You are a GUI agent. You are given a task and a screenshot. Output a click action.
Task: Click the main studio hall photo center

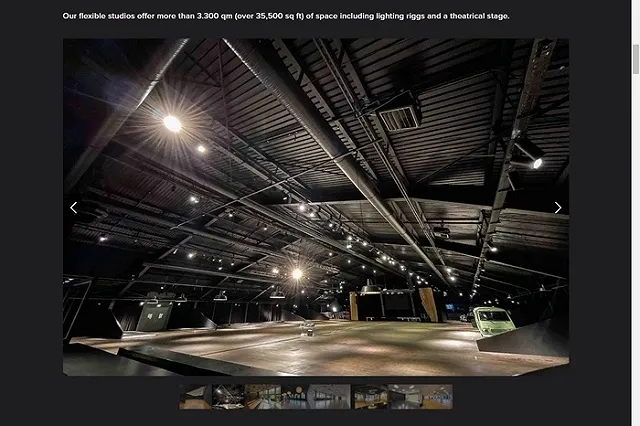[x=316, y=207]
